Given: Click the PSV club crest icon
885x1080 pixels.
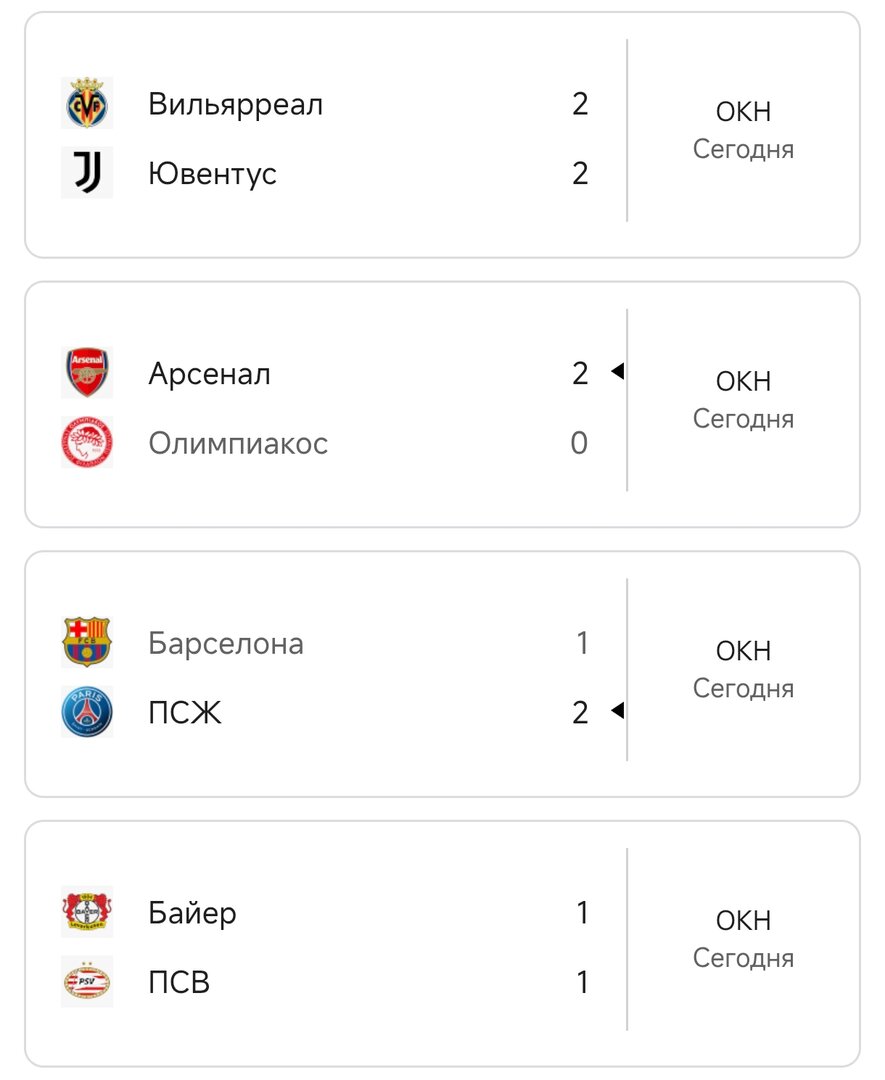Looking at the screenshot, I should pyautogui.click(x=87, y=982).
